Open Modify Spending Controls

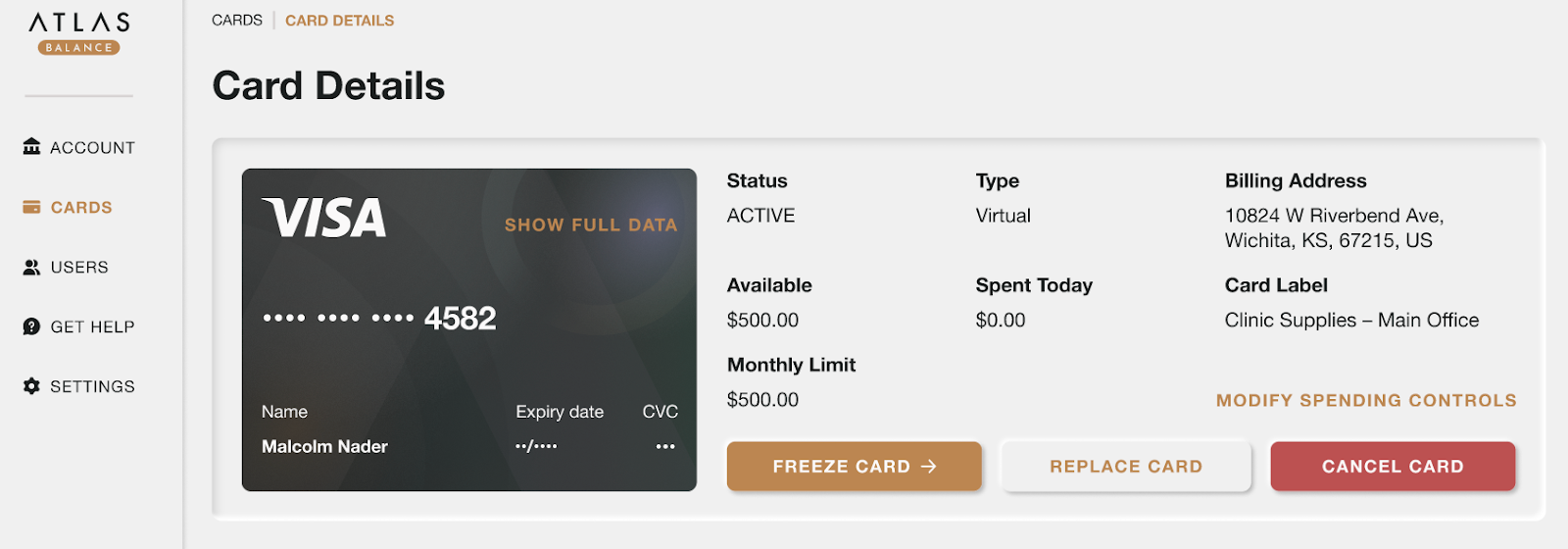pyautogui.click(x=1366, y=400)
